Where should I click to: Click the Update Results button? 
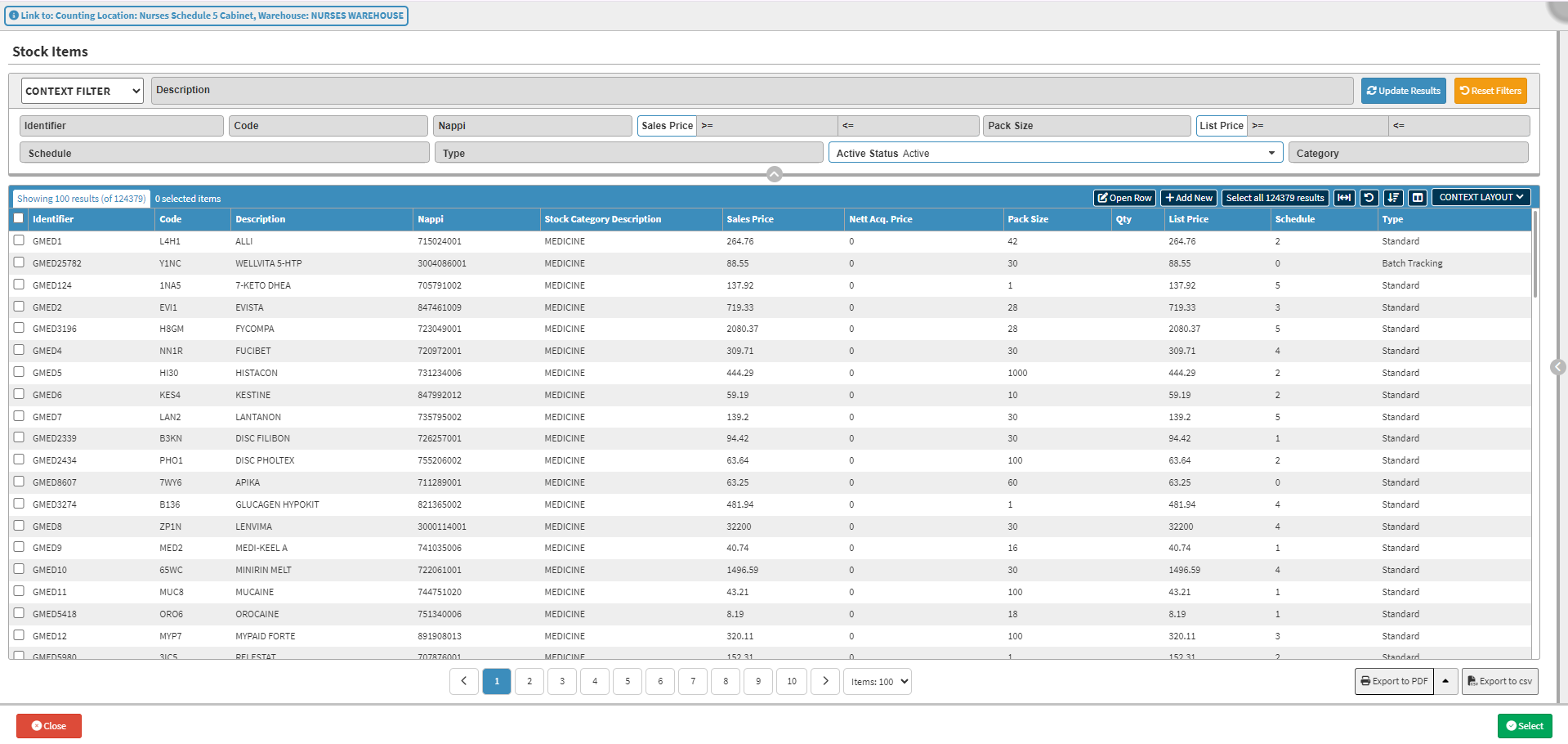[x=1403, y=91]
